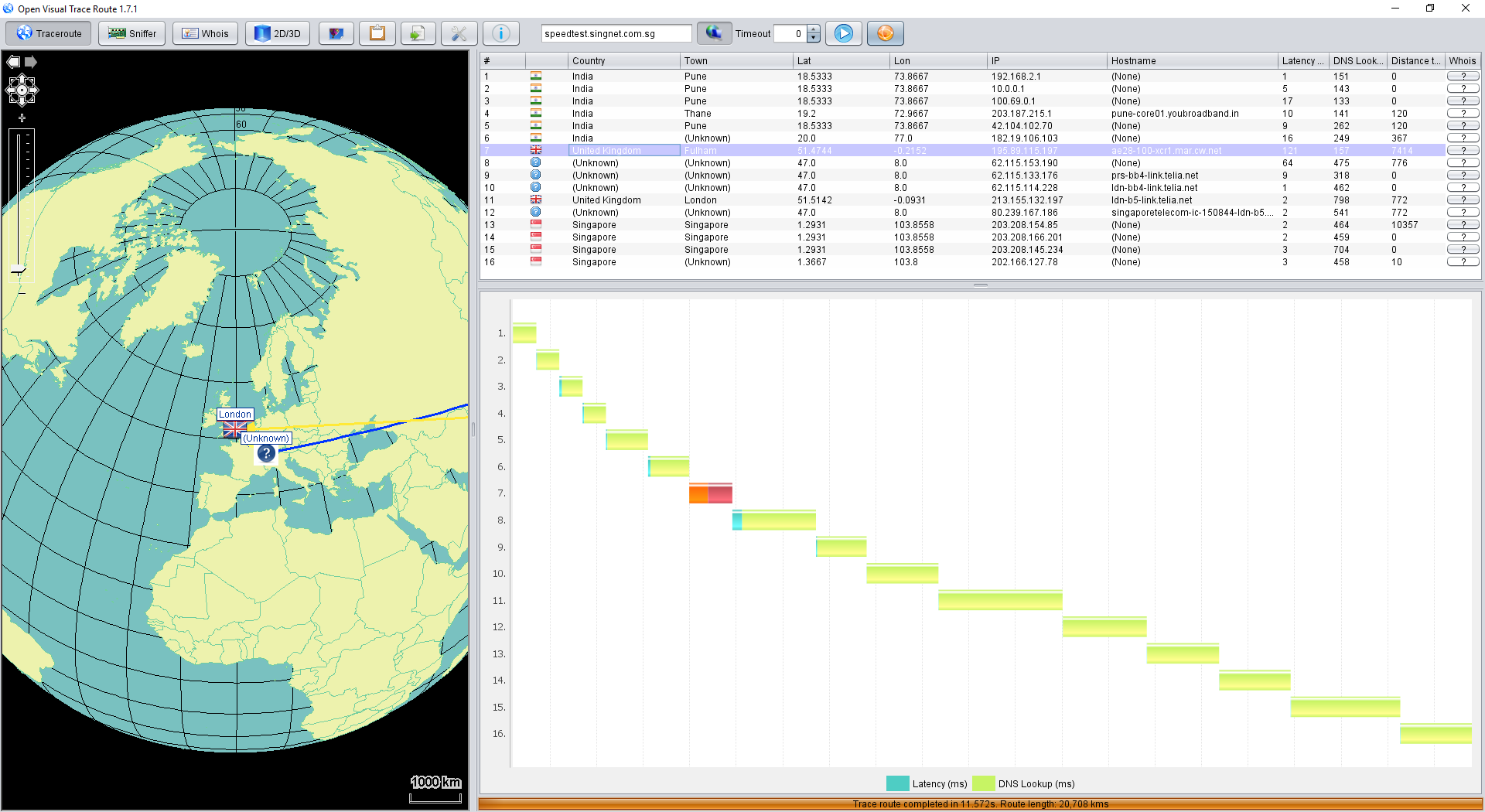Click the Singapore flag icon in hop 13 row
This screenshot has height=812, width=1485.
click(x=536, y=225)
